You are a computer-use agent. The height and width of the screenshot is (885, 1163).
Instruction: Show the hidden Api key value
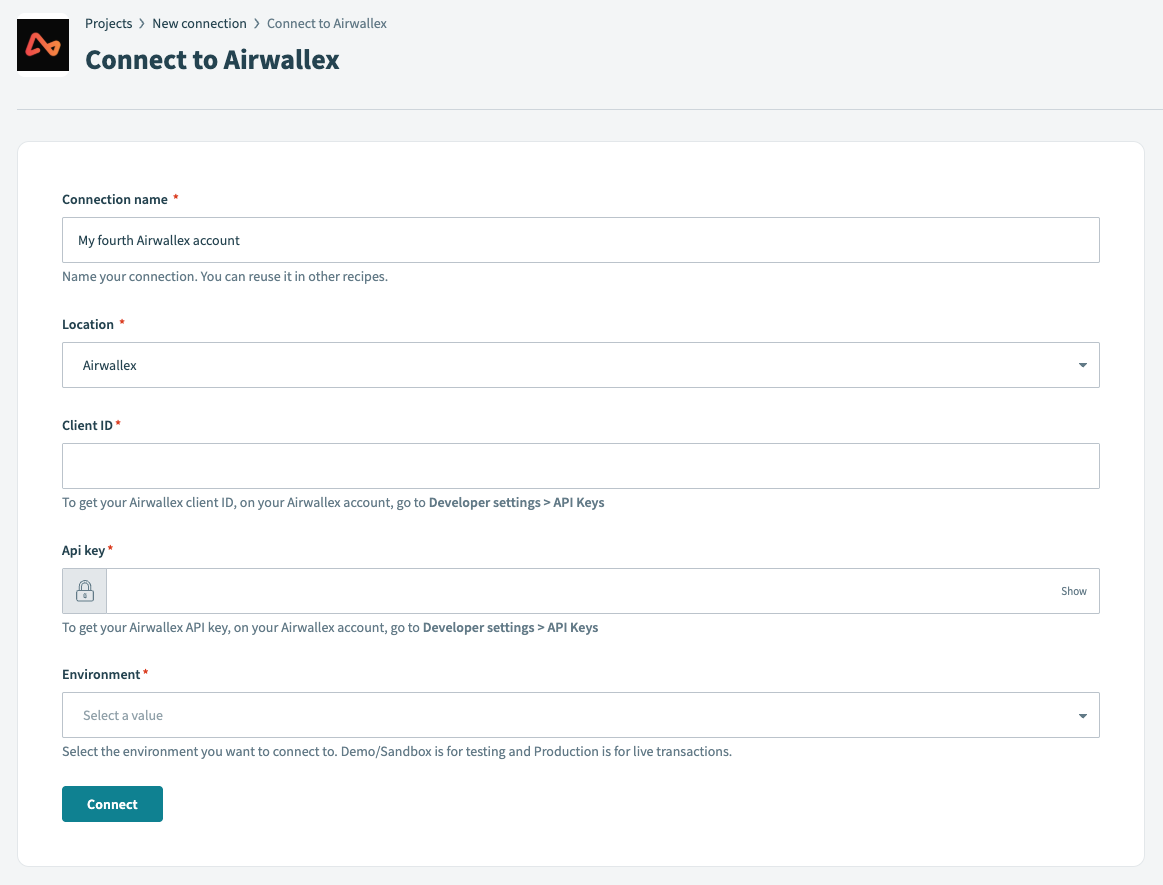click(1073, 591)
